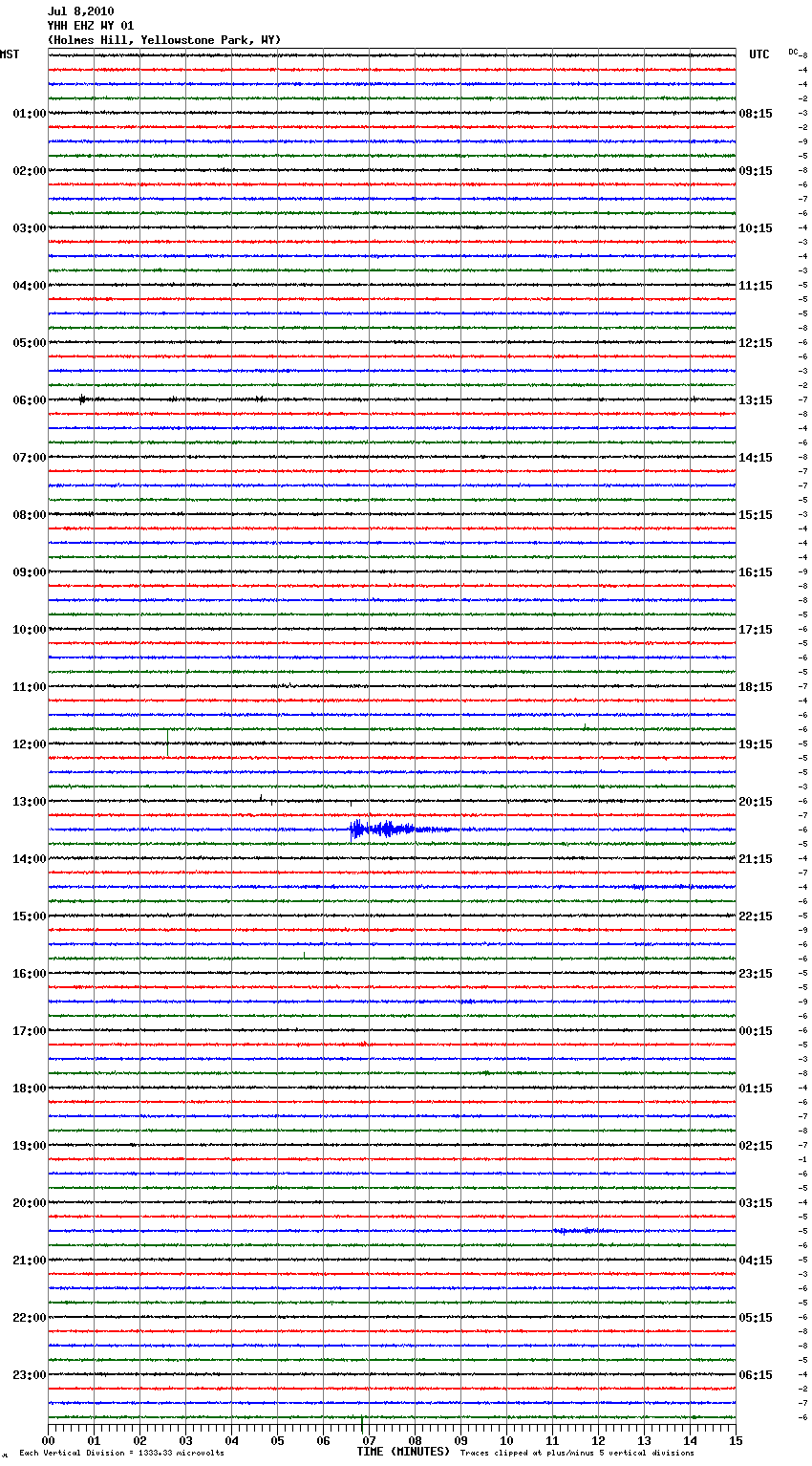Click the '15:15' UTC time label
This screenshot has width=812, height=1466.
pyautogui.click(x=756, y=515)
